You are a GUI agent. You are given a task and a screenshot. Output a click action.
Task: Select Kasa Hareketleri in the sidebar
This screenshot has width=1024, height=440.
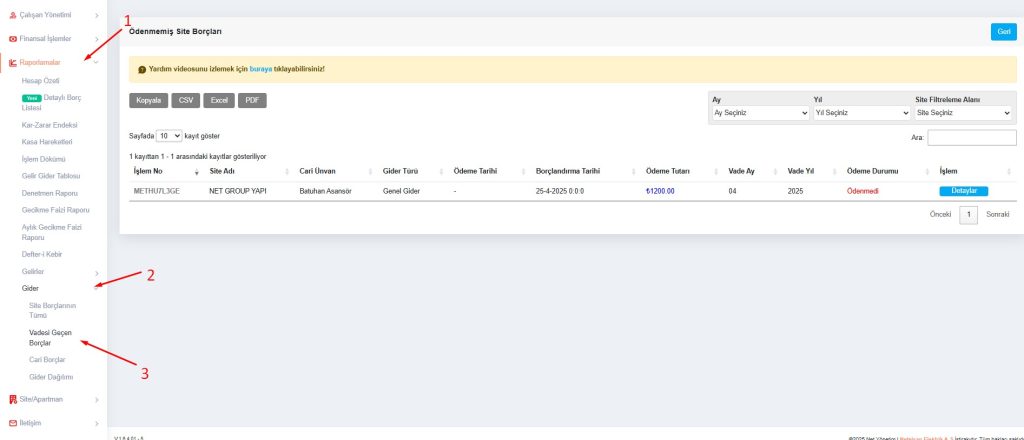(x=47, y=141)
